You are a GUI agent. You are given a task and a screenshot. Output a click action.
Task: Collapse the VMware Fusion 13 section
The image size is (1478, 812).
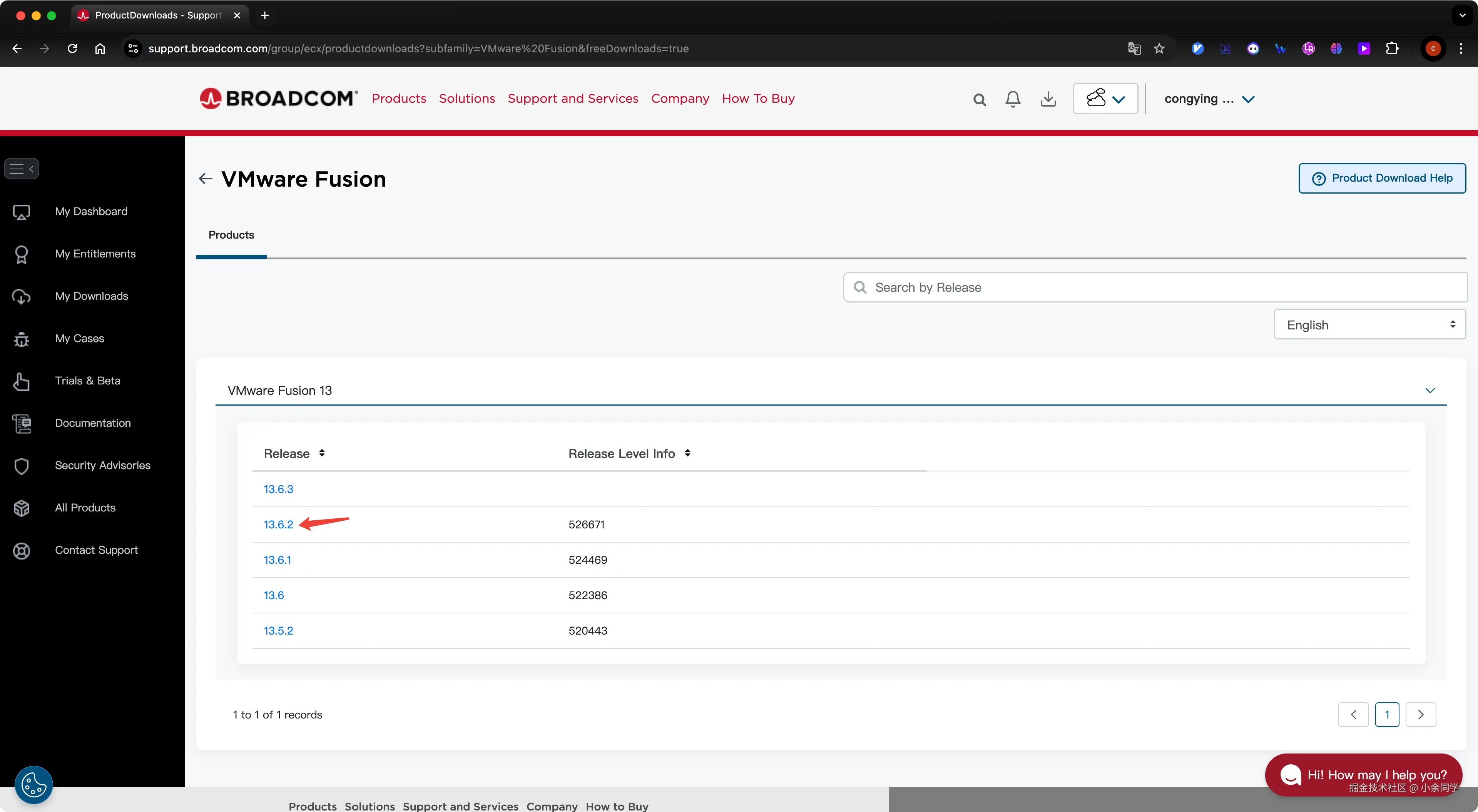pyautogui.click(x=1430, y=391)
